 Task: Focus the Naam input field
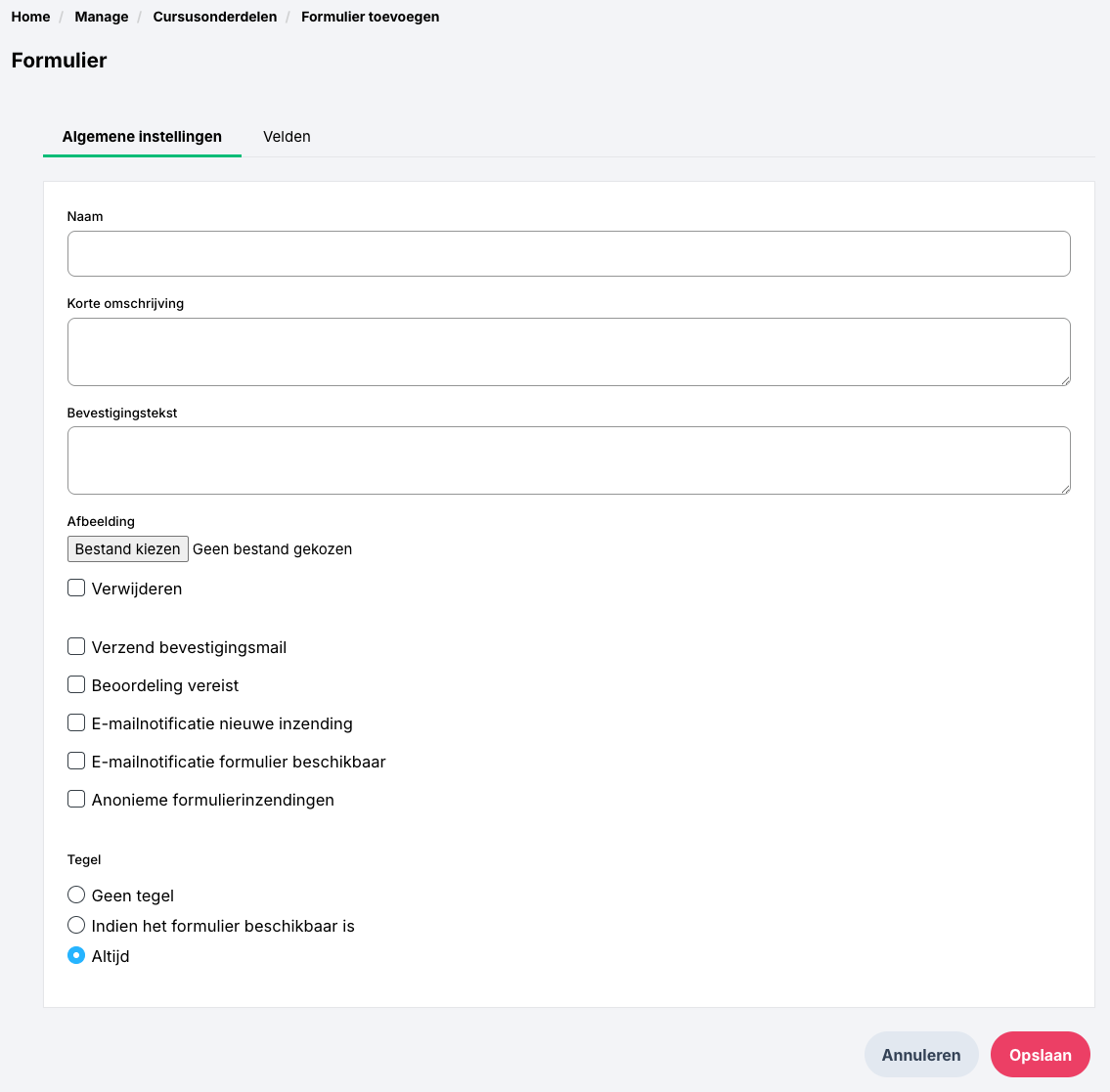click(568, 254)
